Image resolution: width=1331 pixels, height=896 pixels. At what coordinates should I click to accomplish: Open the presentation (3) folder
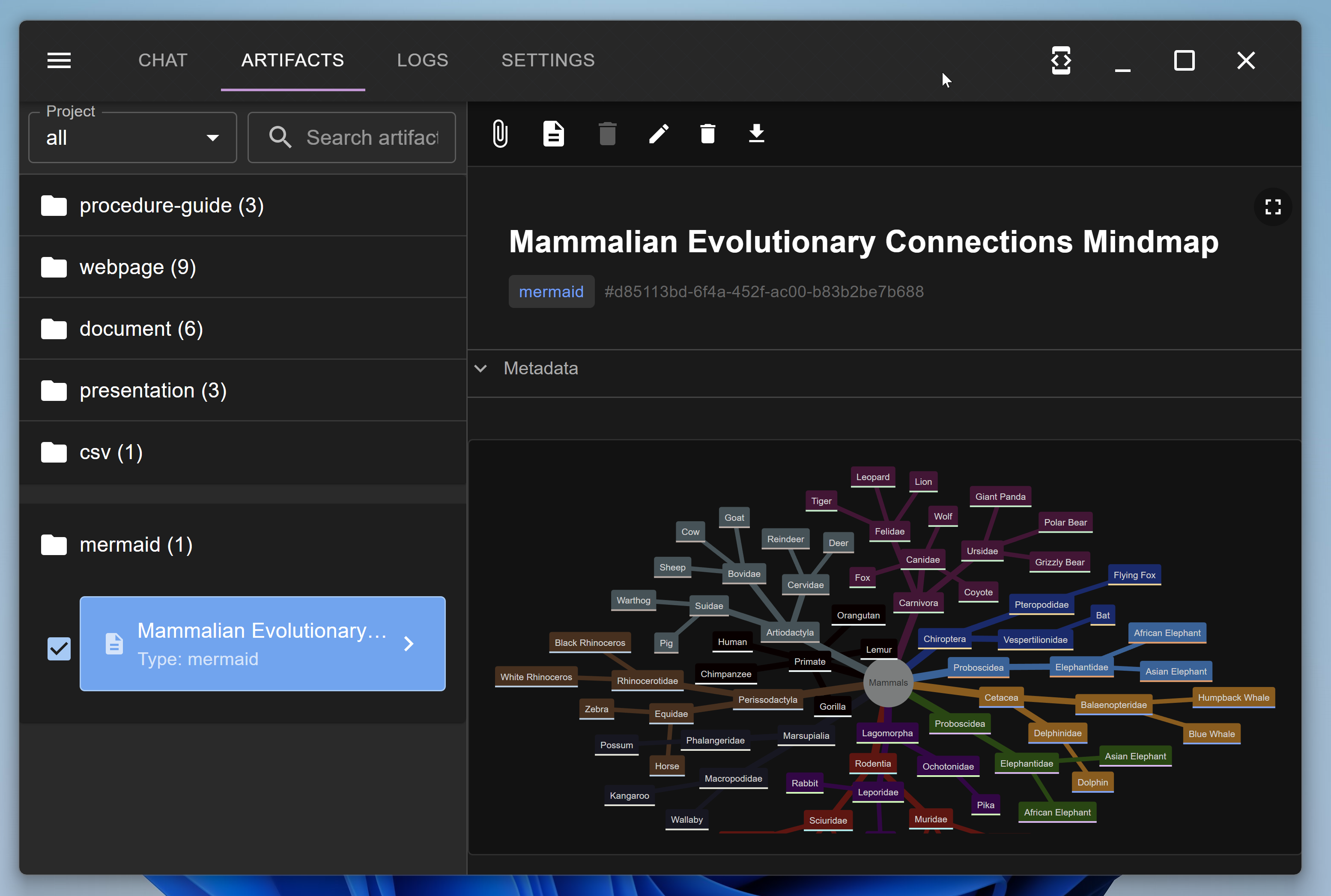click(243, 391)
